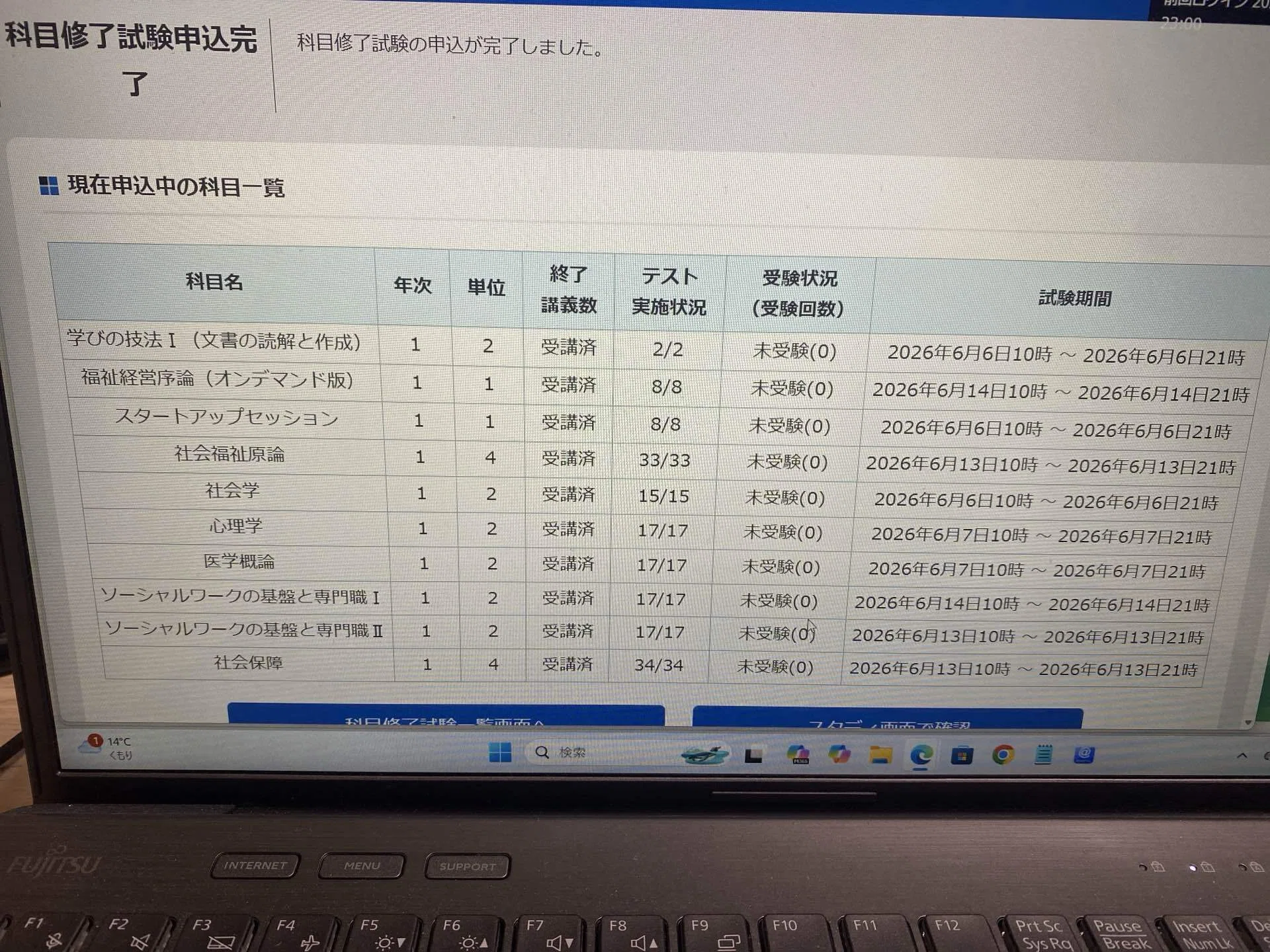
Task: Click the 受験状況(受験回数) column header
Action: (798, 294)
